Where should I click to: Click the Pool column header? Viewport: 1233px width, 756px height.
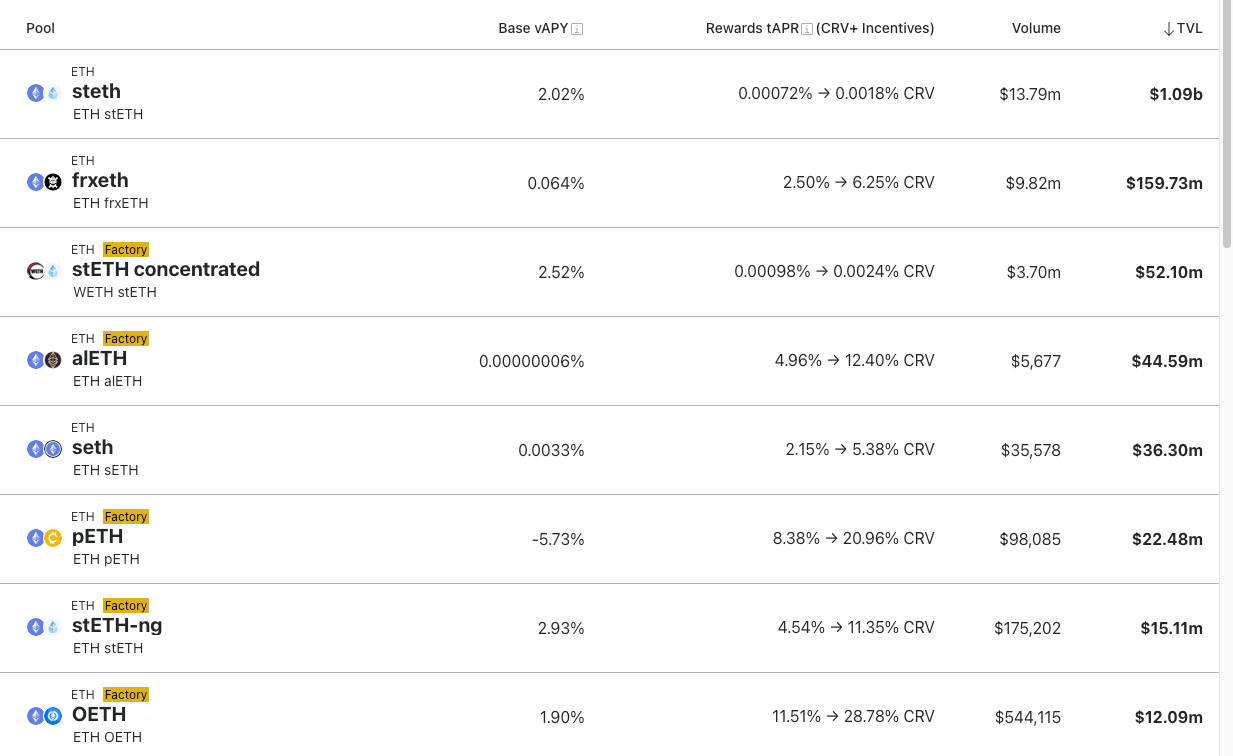tap(40, 28)
